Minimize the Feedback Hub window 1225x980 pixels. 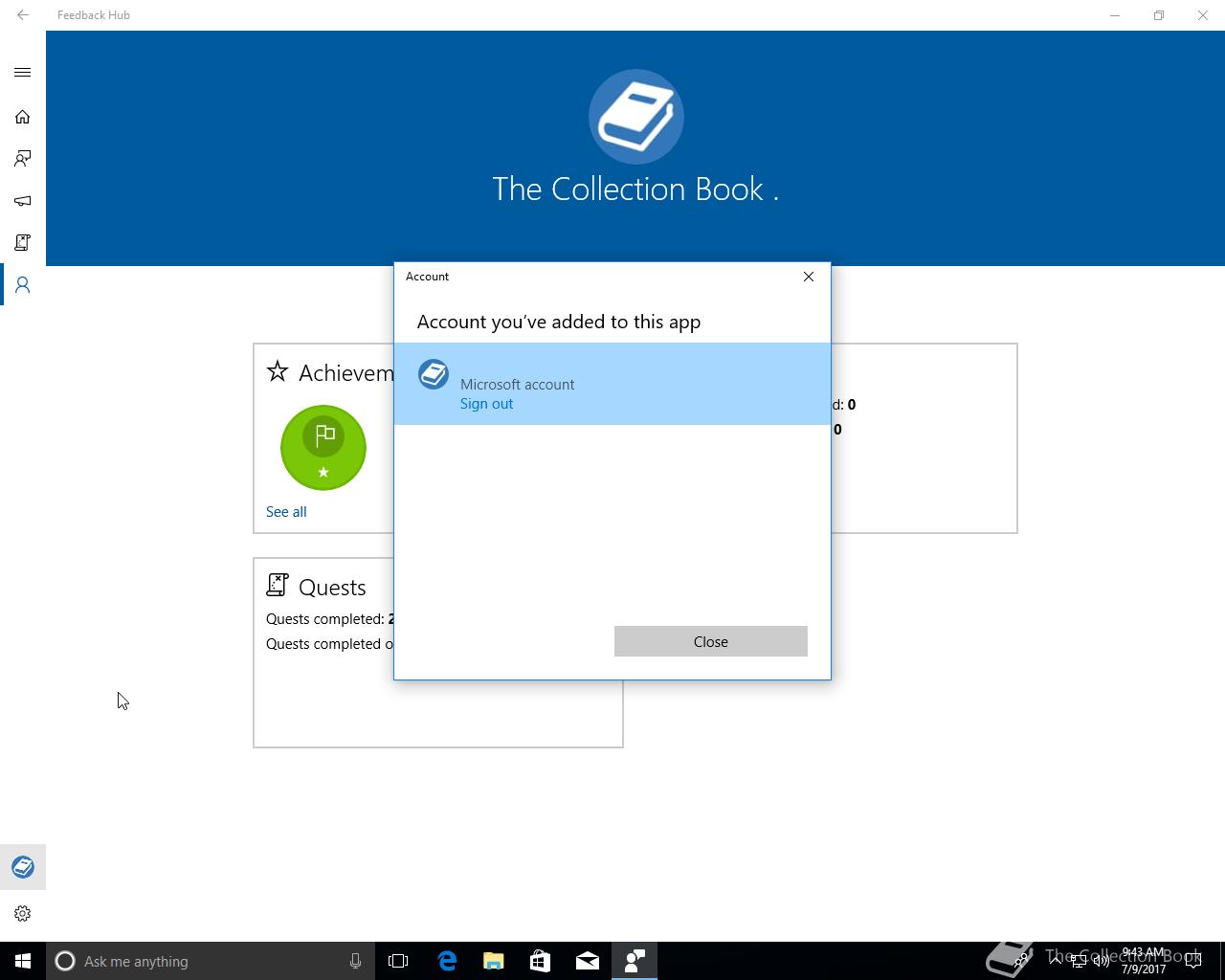(1115, 15)
